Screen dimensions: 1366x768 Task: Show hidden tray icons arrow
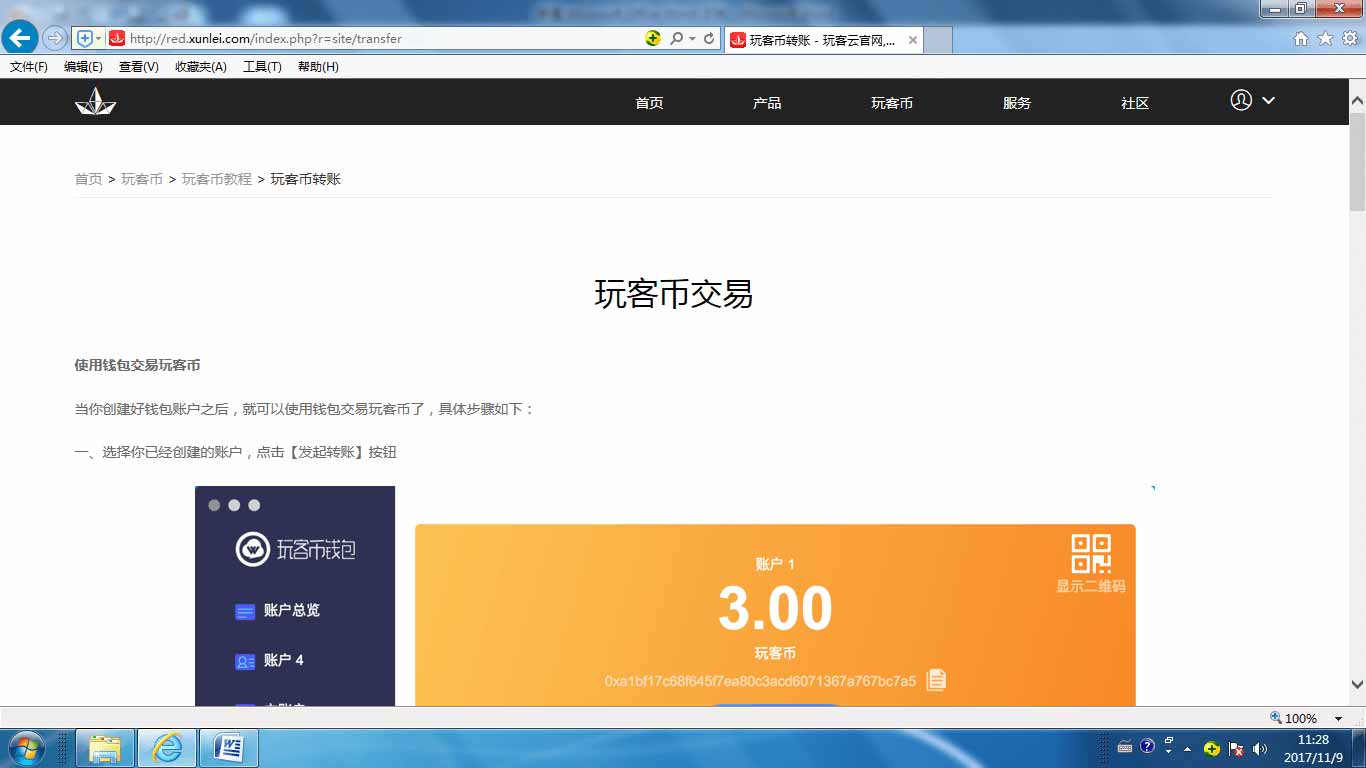1187,748
